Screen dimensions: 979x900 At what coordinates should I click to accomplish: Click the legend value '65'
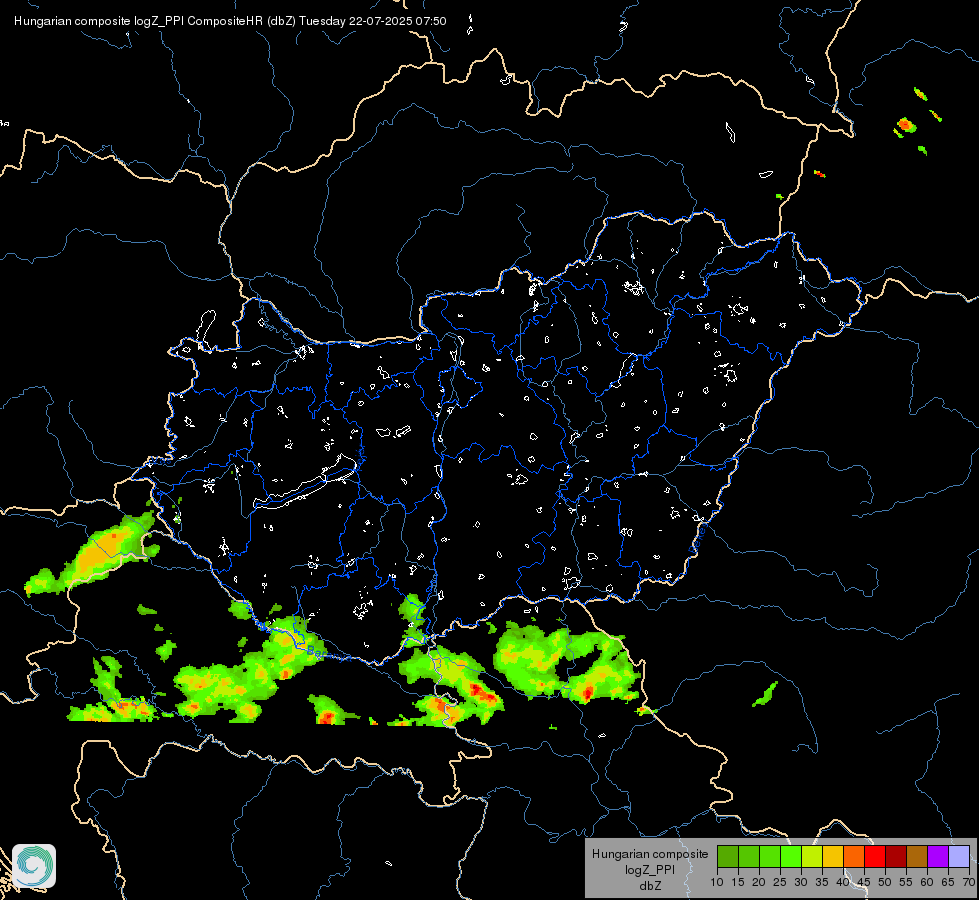948,882
